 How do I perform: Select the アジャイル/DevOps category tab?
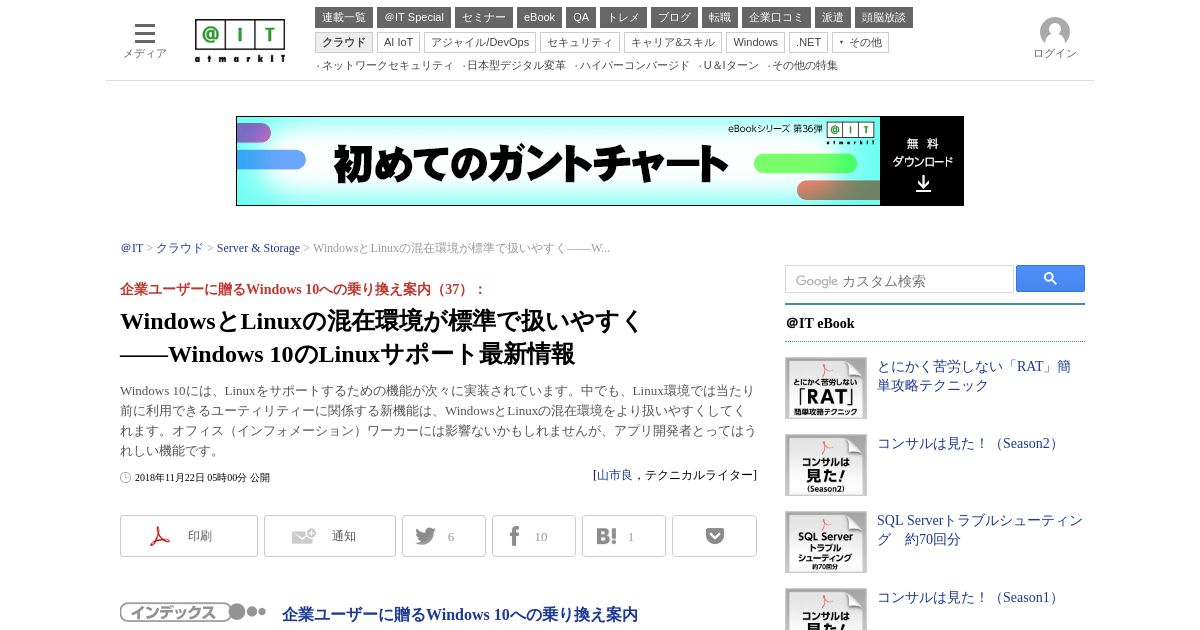point(480,42)
